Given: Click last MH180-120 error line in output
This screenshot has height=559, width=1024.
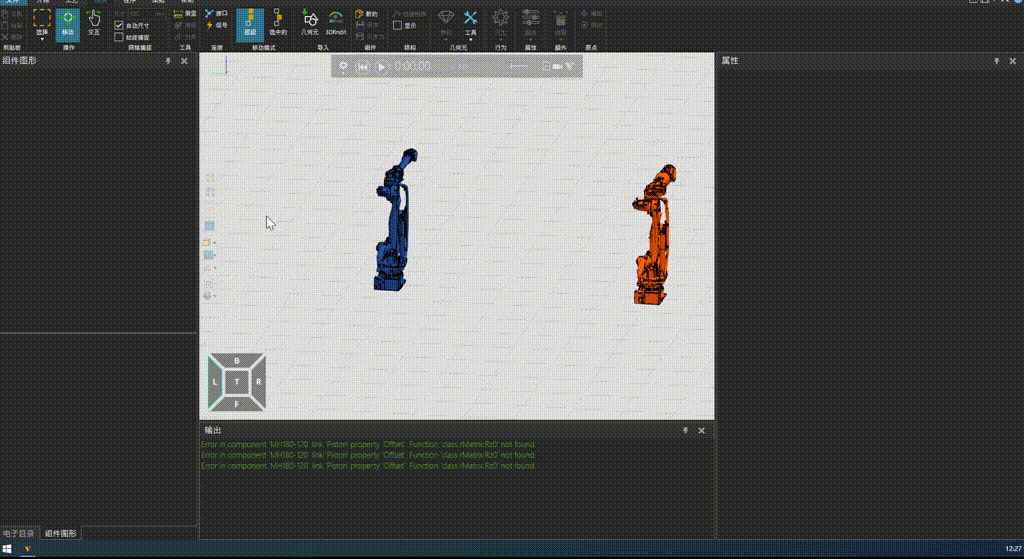Looking at the screenshot, I should (368, 466).
